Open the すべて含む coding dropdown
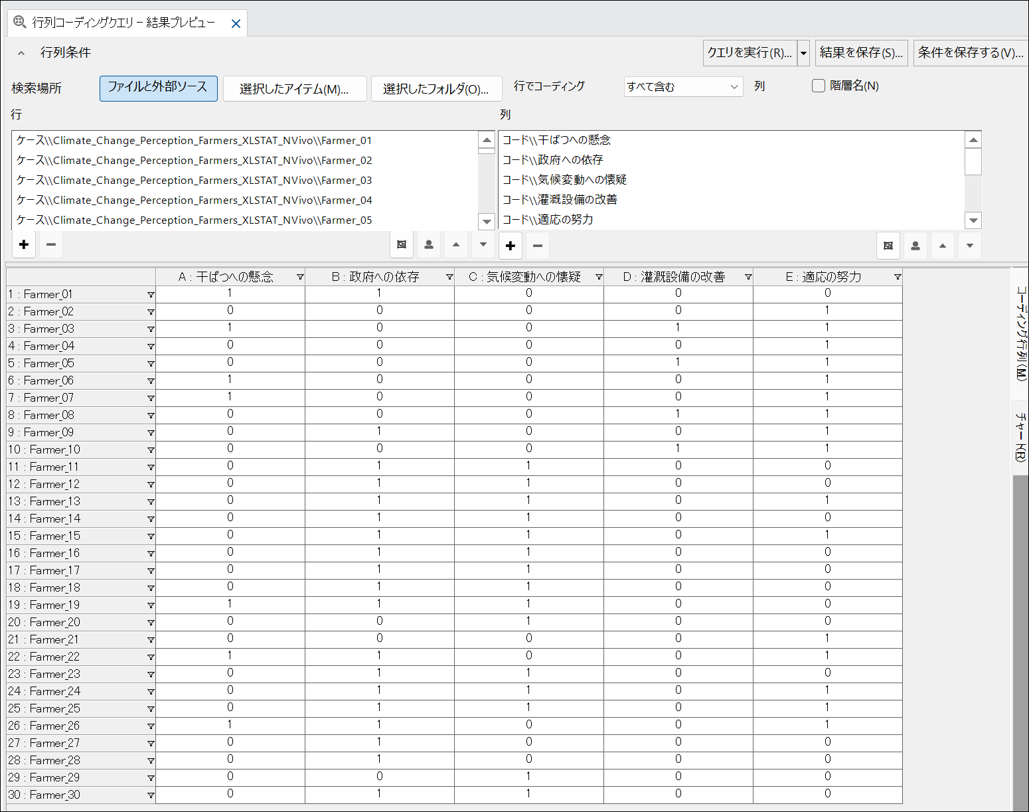Image resolution: width=1029 pixels, height=812 pixels. coord(683,87)
